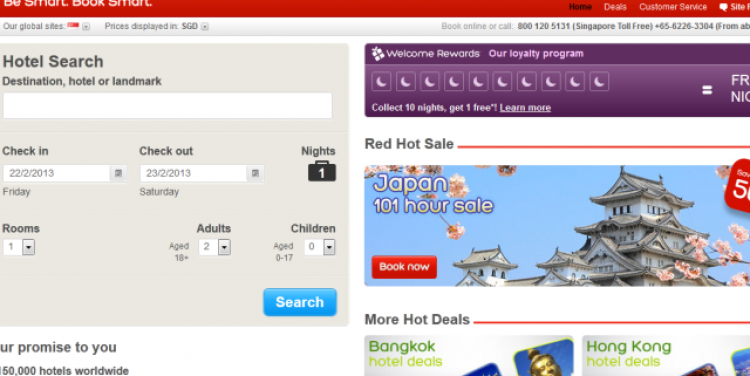Click the More Hot Deals heading

click(417, 320)
